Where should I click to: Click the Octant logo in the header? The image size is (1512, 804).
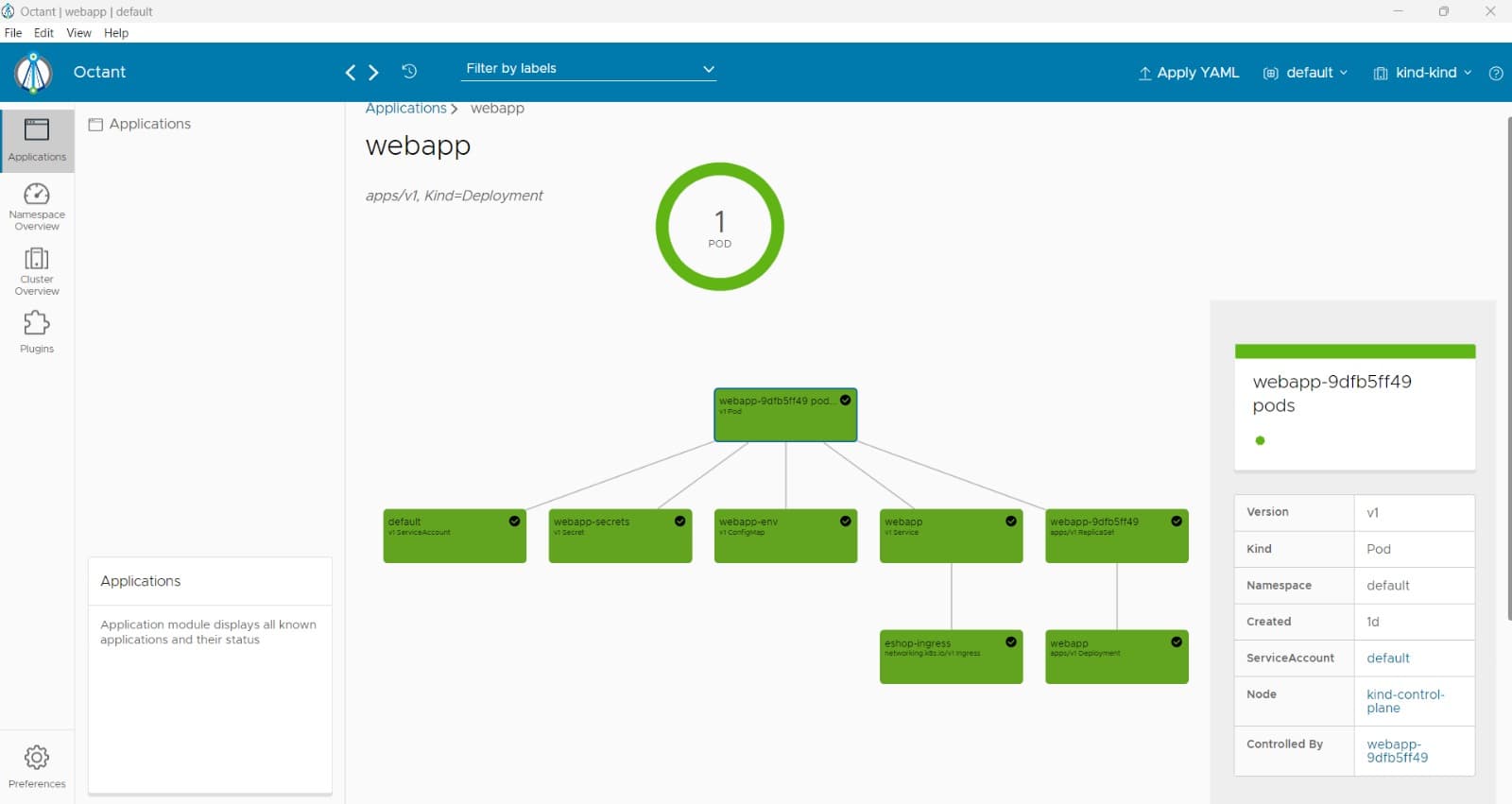(33, 73)
